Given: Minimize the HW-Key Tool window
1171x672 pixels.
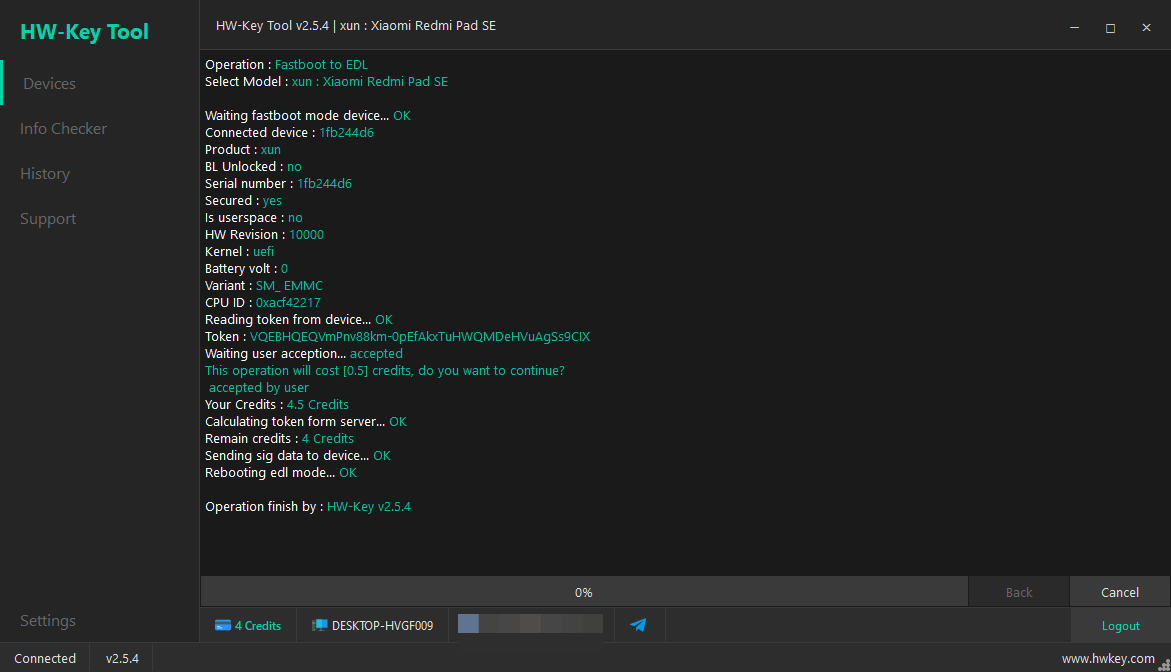Looking at the screenshot, I should pyautogui.click(x=1075, y=28).
